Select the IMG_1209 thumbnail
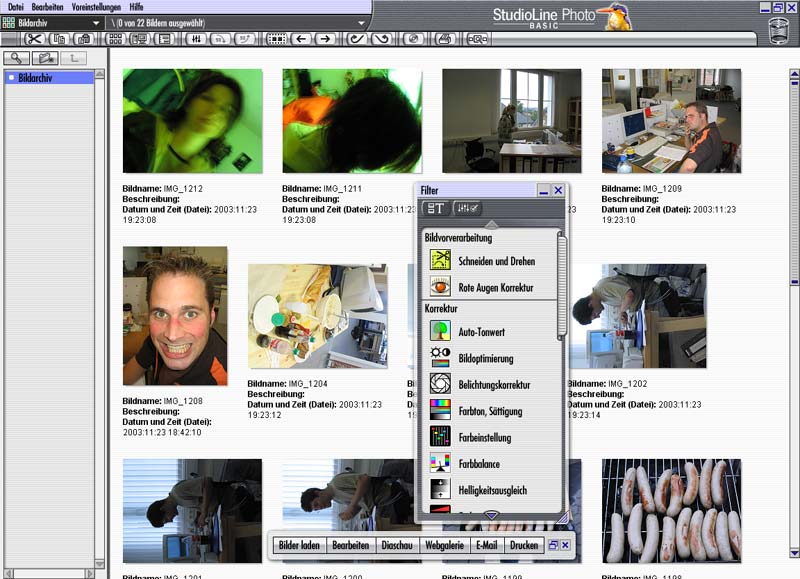800x579 pixels. [671, 121]
